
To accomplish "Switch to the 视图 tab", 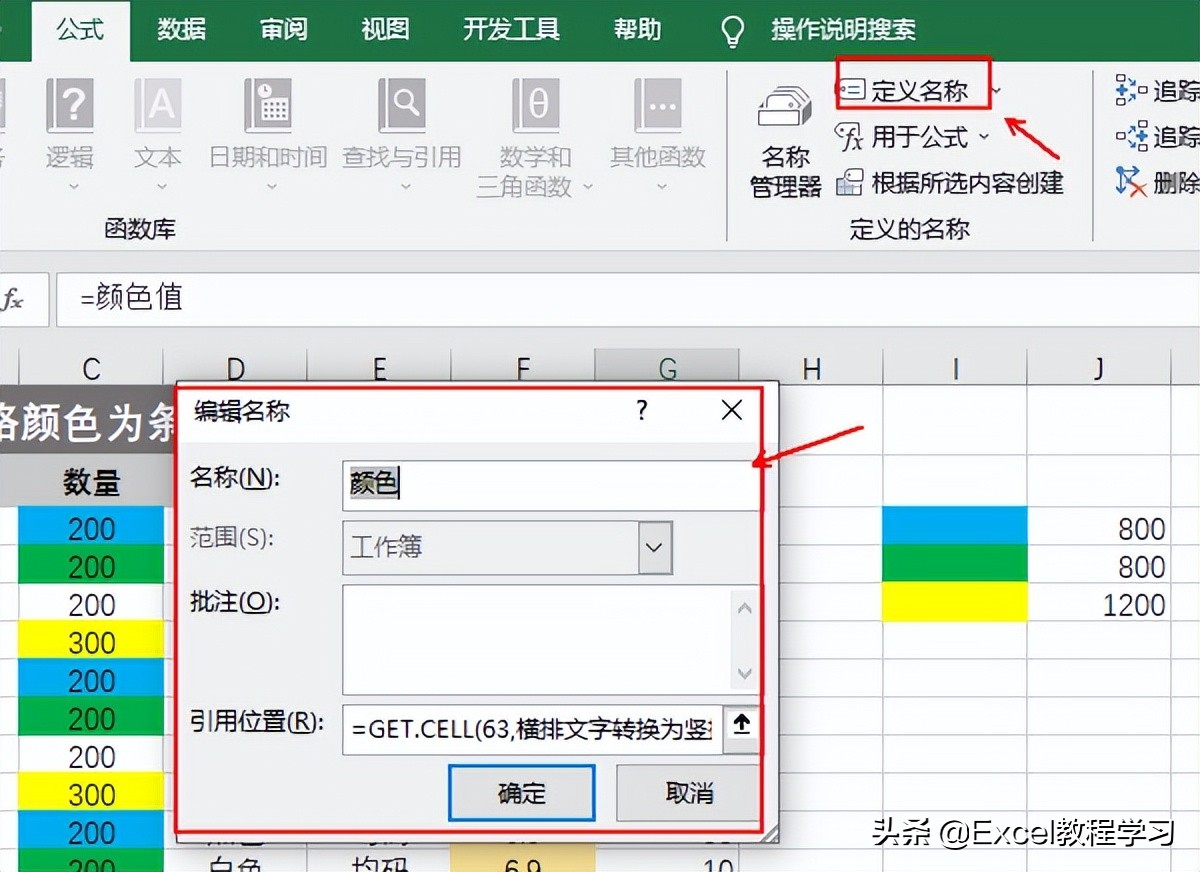I will pyautogui.click(x=385, y=30).
